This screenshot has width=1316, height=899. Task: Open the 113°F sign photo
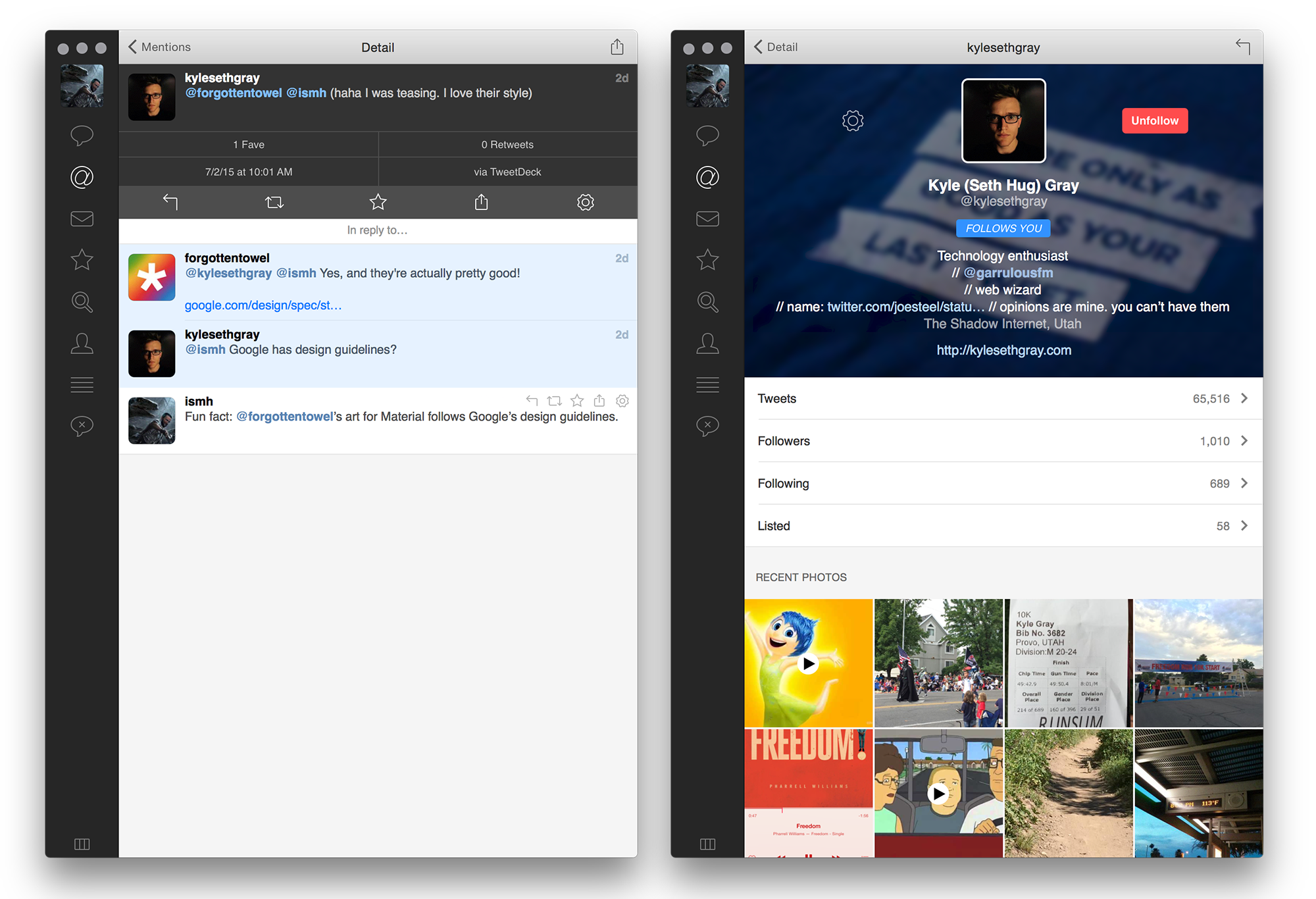pos(1199,793)
